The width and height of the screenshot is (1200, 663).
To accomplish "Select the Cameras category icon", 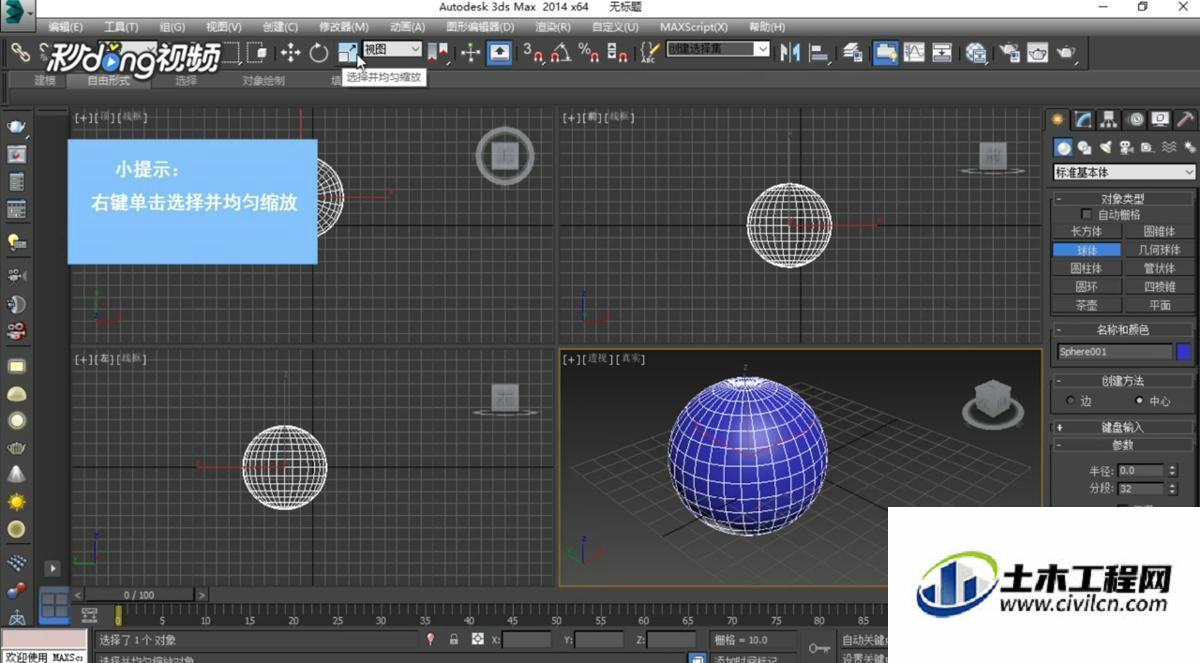I will 1127,148.
